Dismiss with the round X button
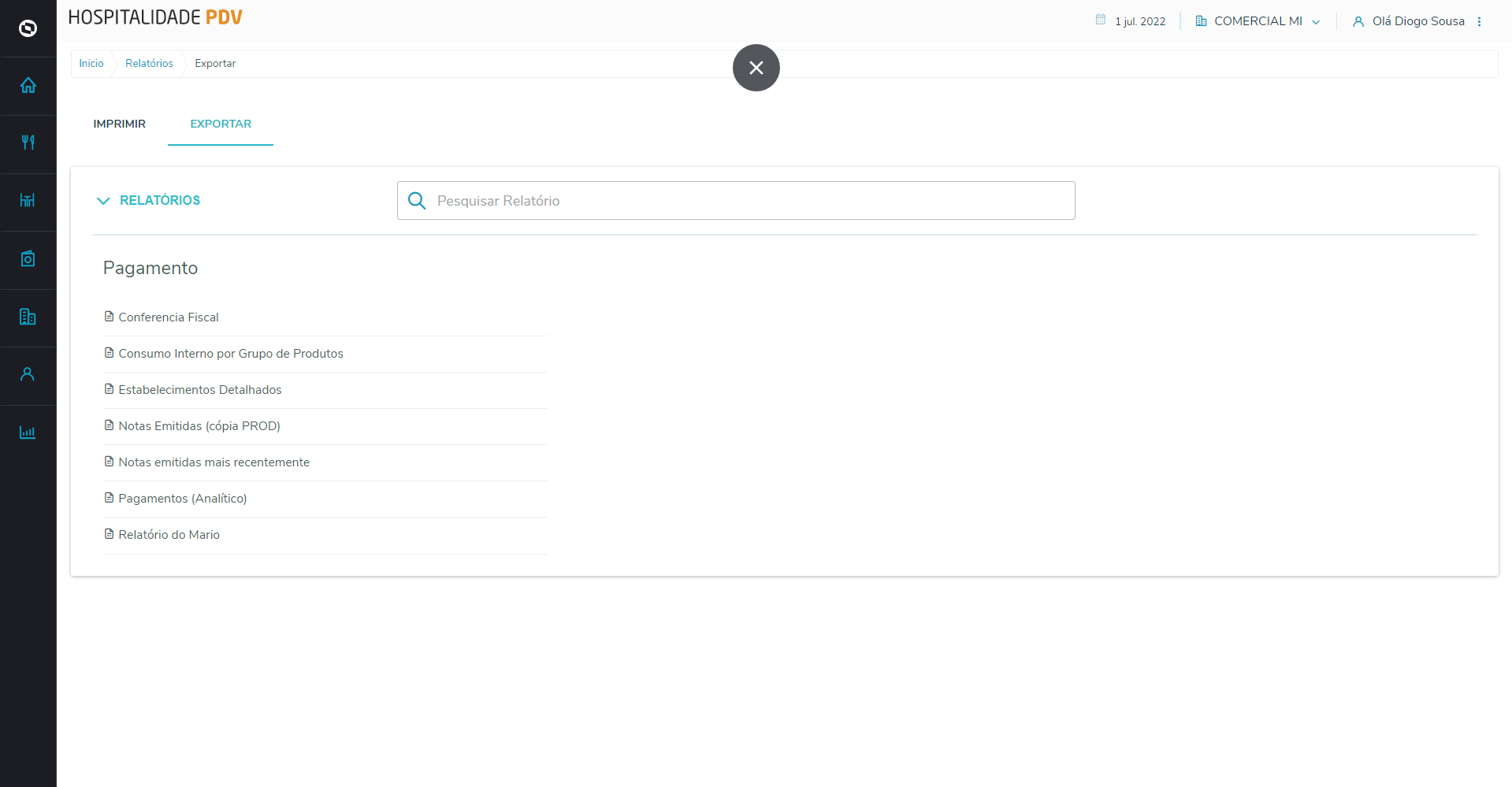Viewport: 1512px width, 787px height. 756,68
